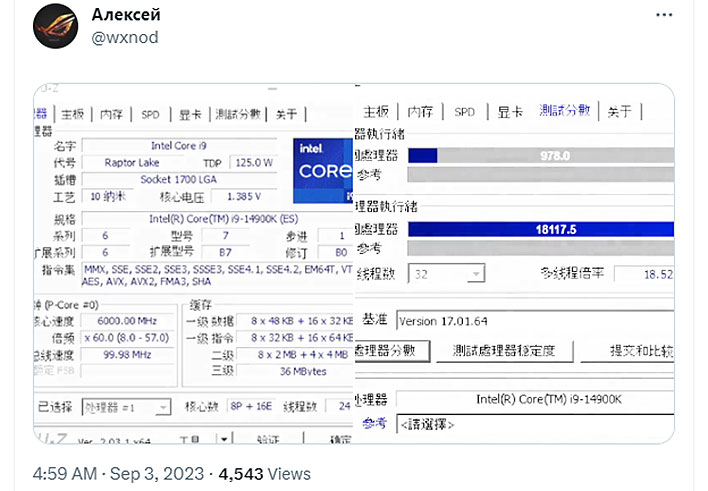708x491 pixels.
Task: Click 处理器 field Intel(R) Core(TM) i9-14900K
Action: [535, 399]
